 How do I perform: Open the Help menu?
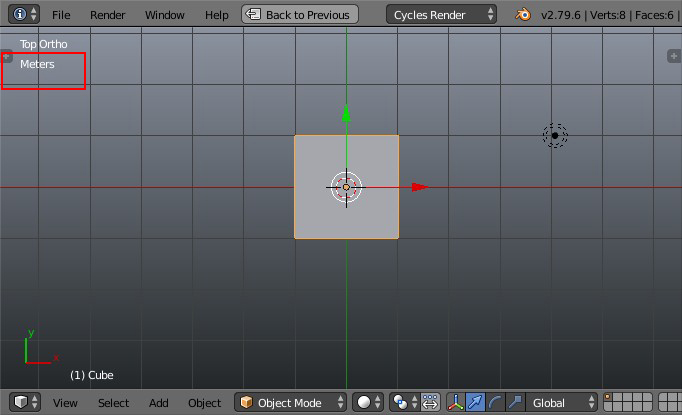[217, 15]
